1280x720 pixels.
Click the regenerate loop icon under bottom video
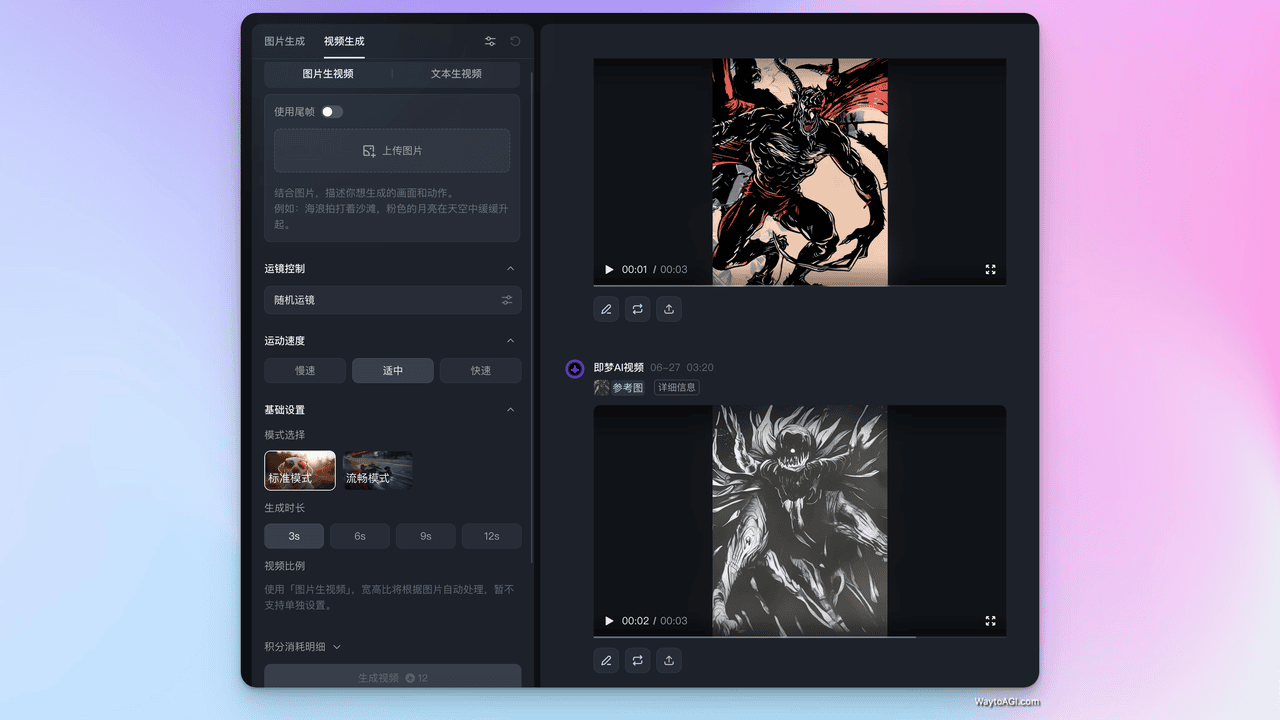tap(638, 660)
